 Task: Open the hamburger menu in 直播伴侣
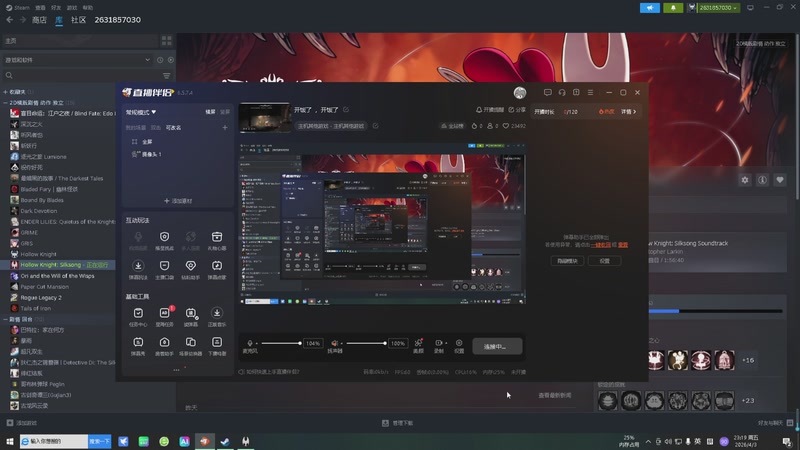(x=590, y=92)
